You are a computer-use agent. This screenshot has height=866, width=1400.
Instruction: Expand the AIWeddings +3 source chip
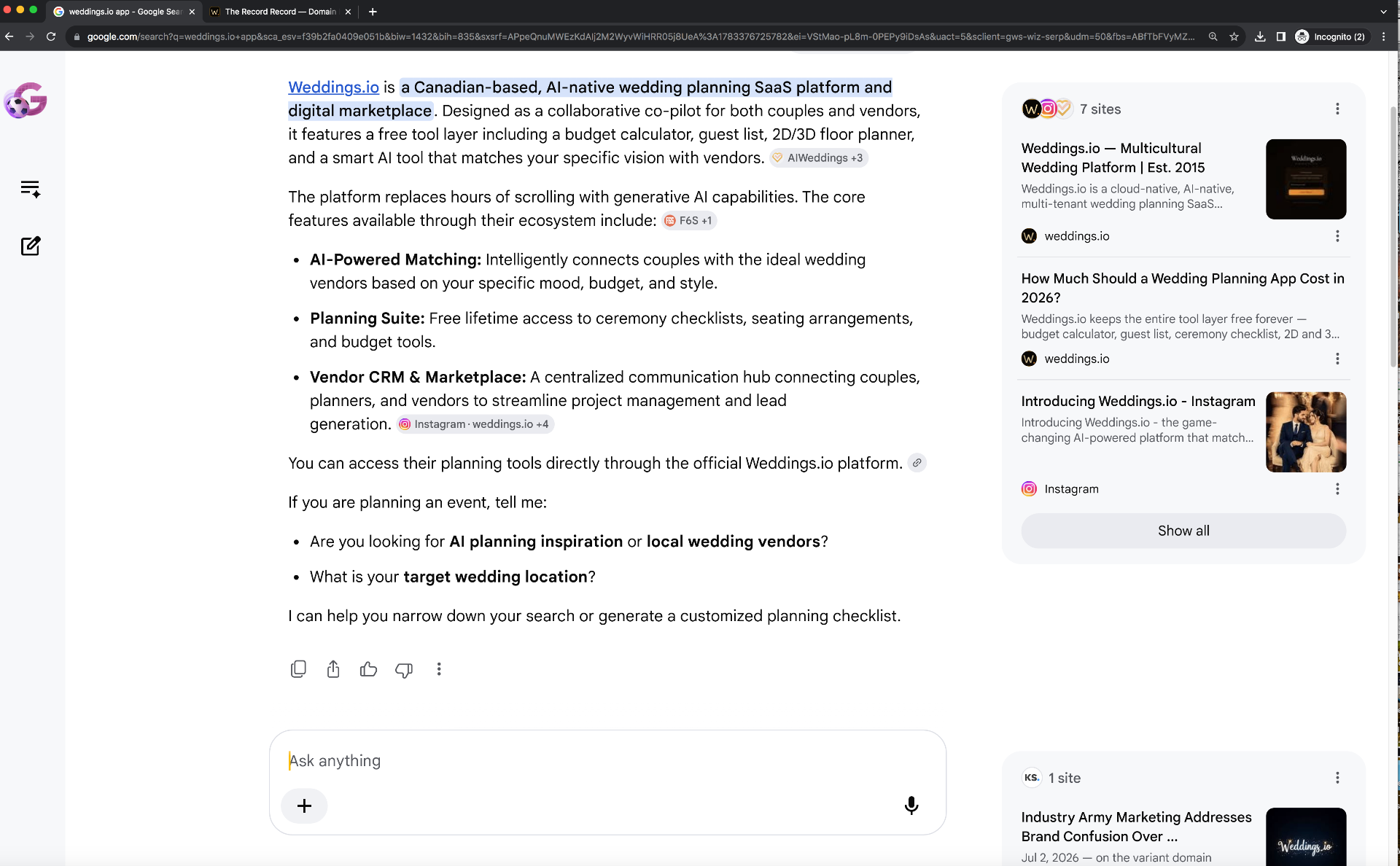click(818, 158)
